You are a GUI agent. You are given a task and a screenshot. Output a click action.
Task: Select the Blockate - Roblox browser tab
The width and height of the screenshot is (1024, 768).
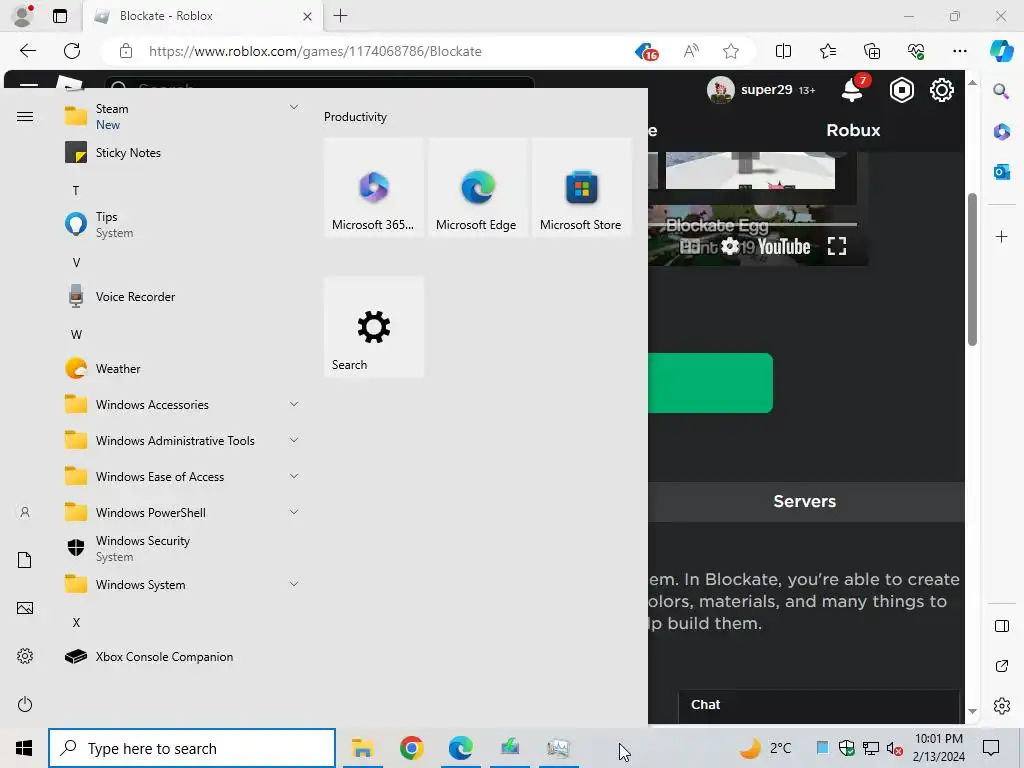pyautogui.click(x=200, y=16)
